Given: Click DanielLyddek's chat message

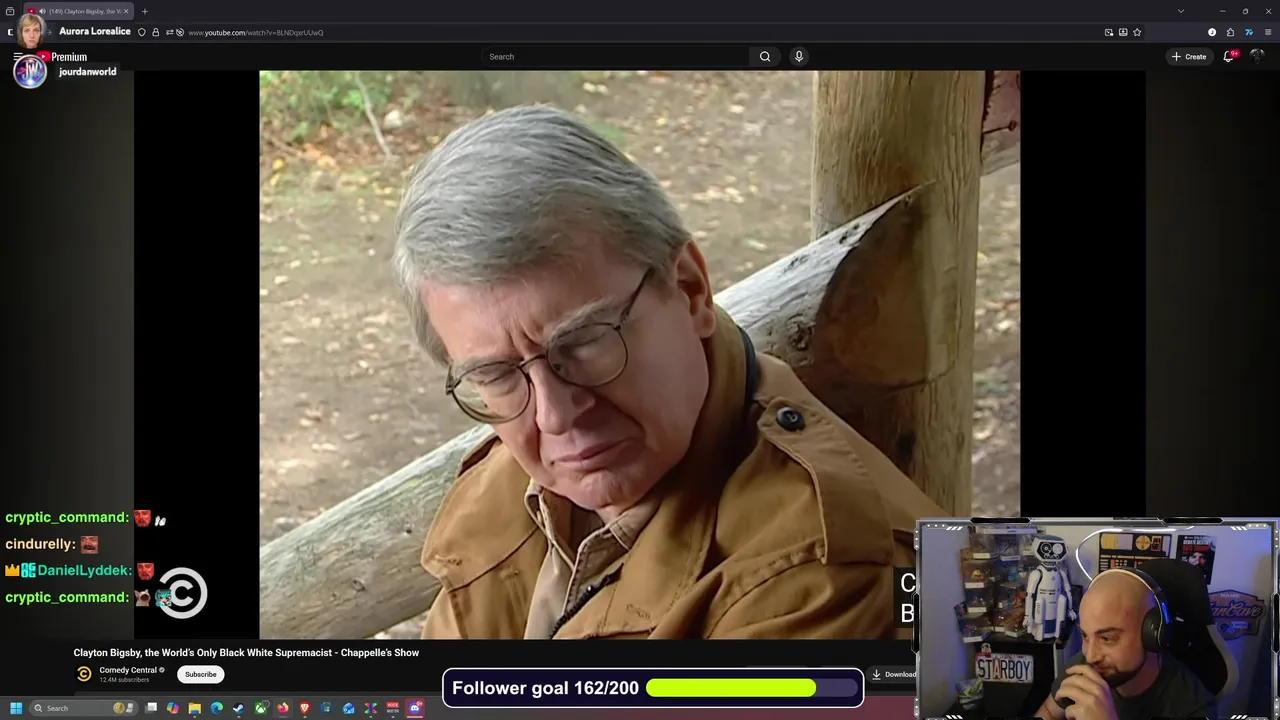Looking at the screenshot, I should 80,571.
